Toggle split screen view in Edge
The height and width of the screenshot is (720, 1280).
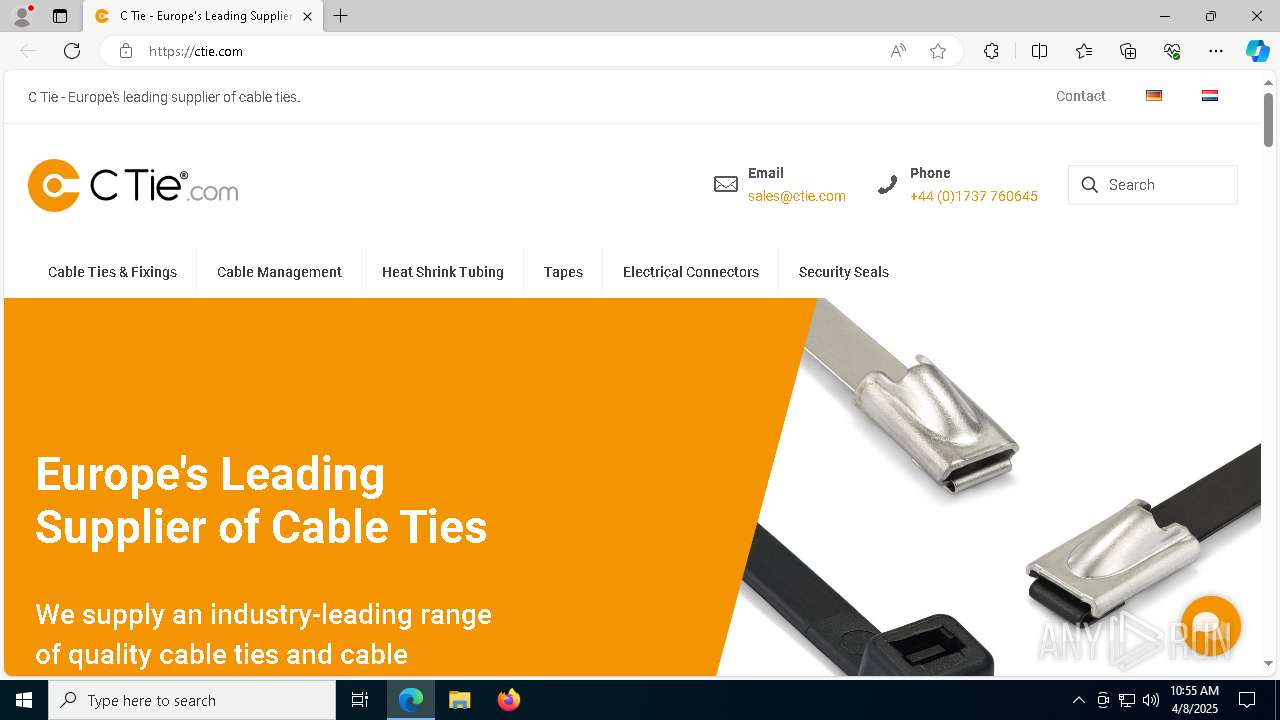1039,51
